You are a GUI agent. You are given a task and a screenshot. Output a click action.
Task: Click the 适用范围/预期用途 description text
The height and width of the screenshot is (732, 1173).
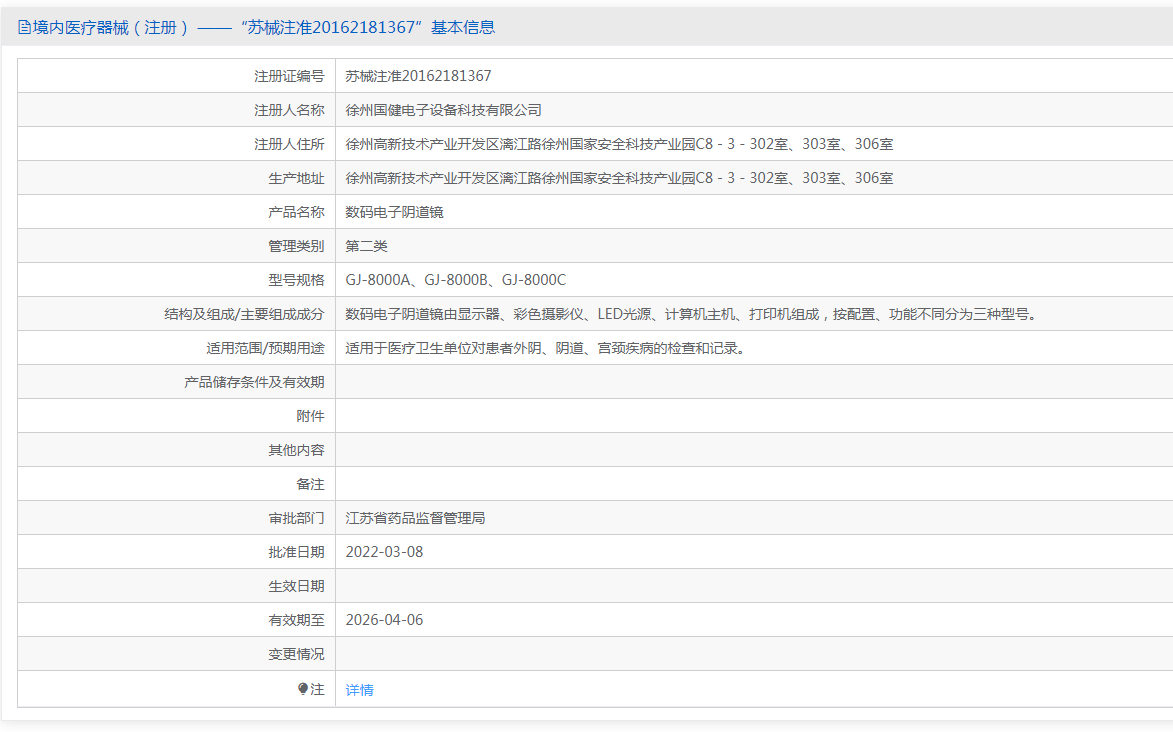tap(546, 348)
